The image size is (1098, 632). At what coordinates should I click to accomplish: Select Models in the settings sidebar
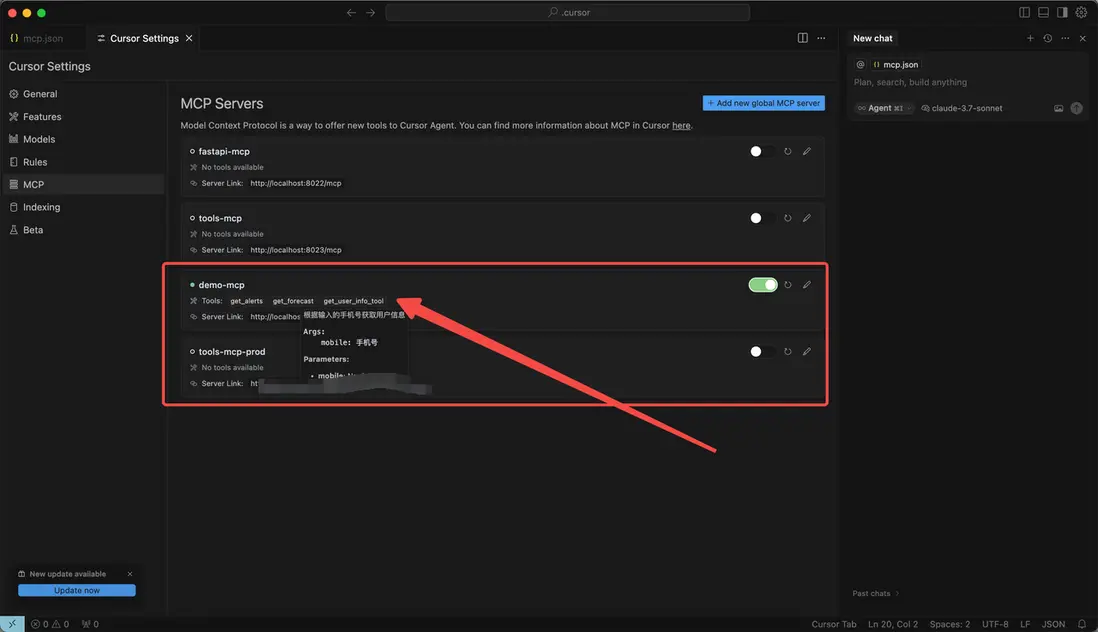point(39,139)
